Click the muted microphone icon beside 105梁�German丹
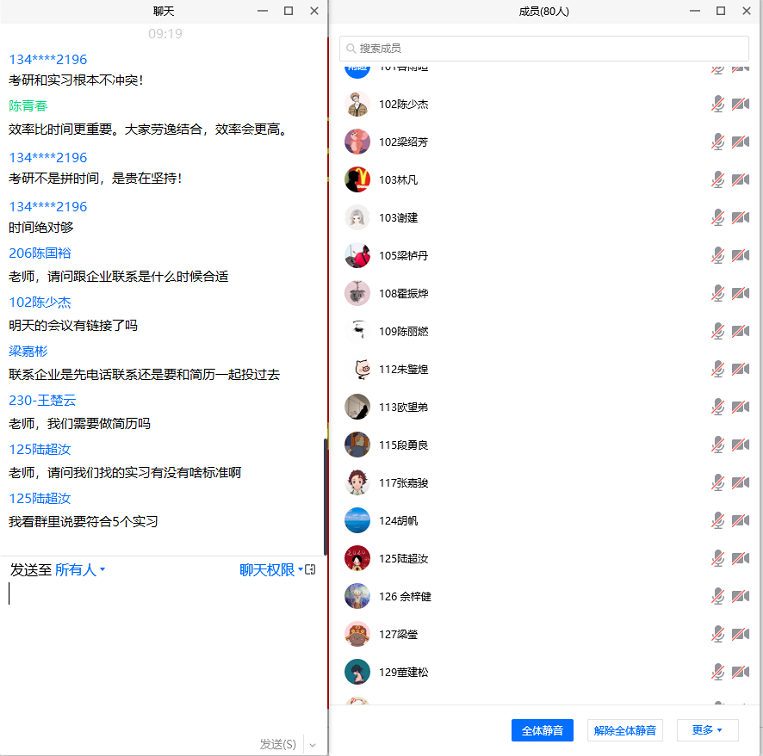The image size is (763, 756). [x=717, y=256]
